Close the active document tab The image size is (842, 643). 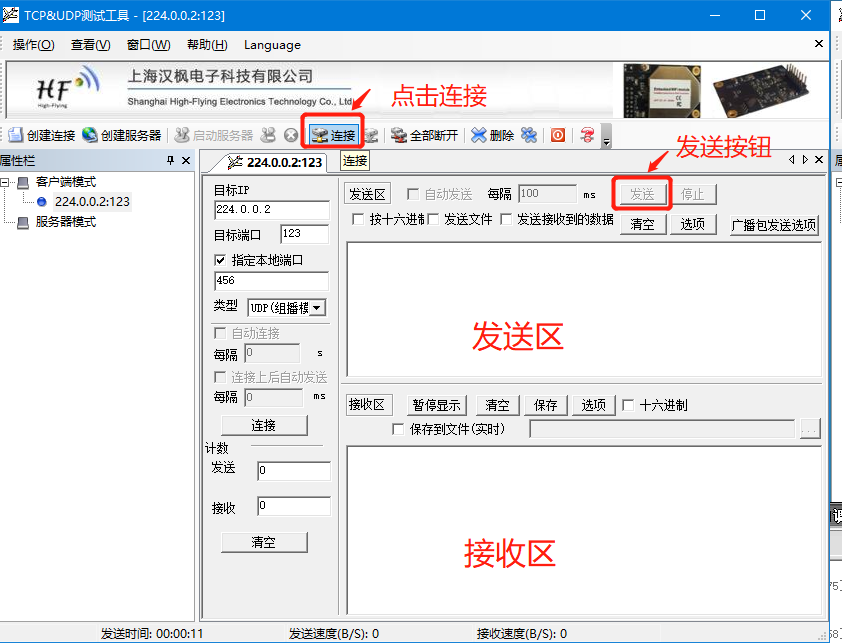coord(818,160)
